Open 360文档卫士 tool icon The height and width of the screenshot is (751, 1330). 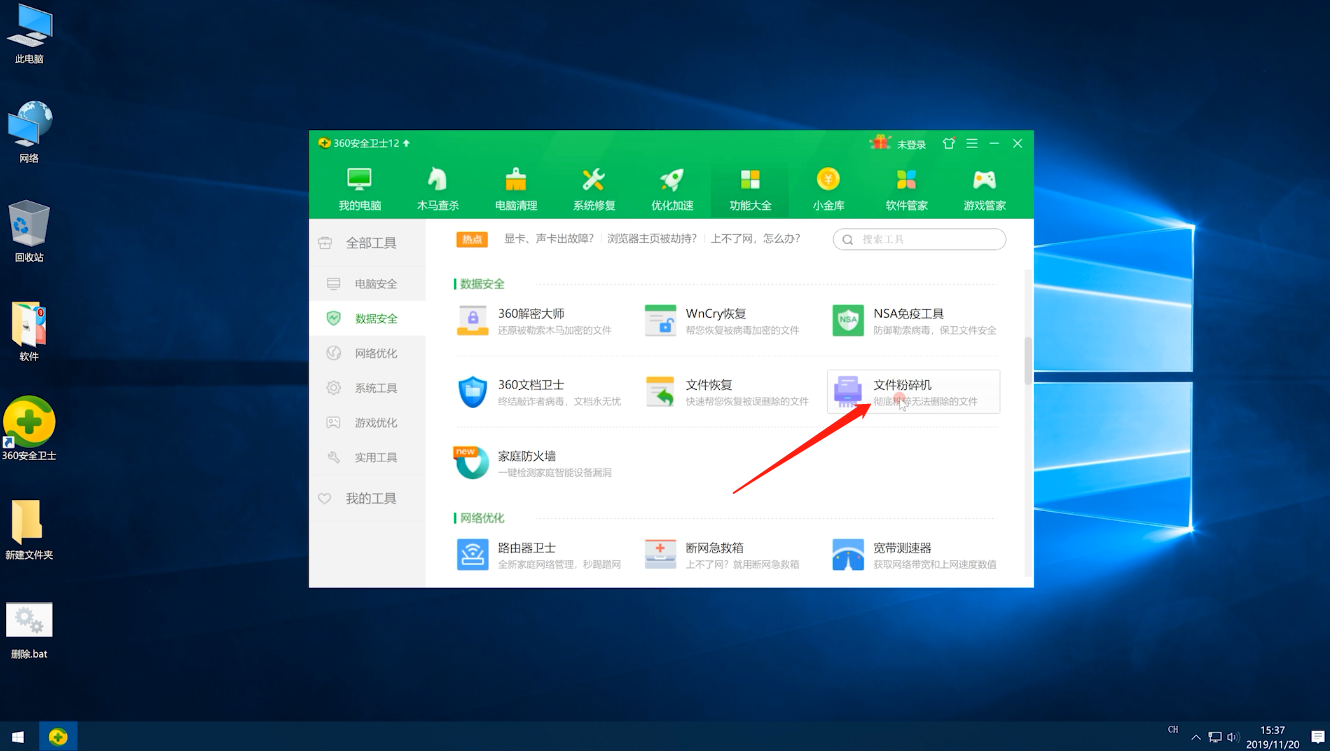[473, 392]
